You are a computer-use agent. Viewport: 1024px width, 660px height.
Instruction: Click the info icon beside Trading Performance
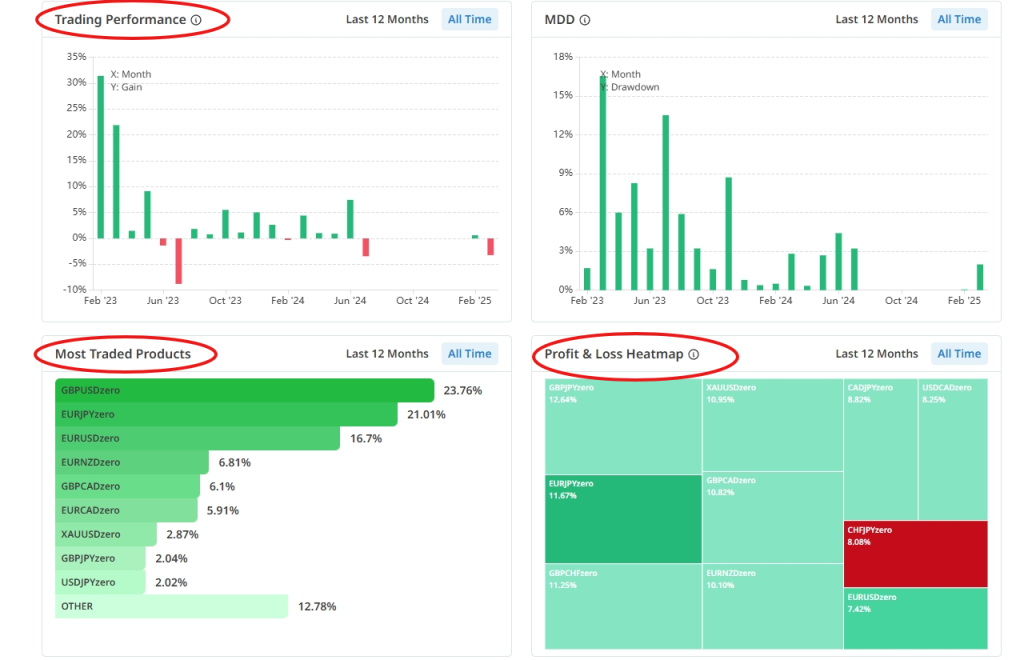coord(196,20)
